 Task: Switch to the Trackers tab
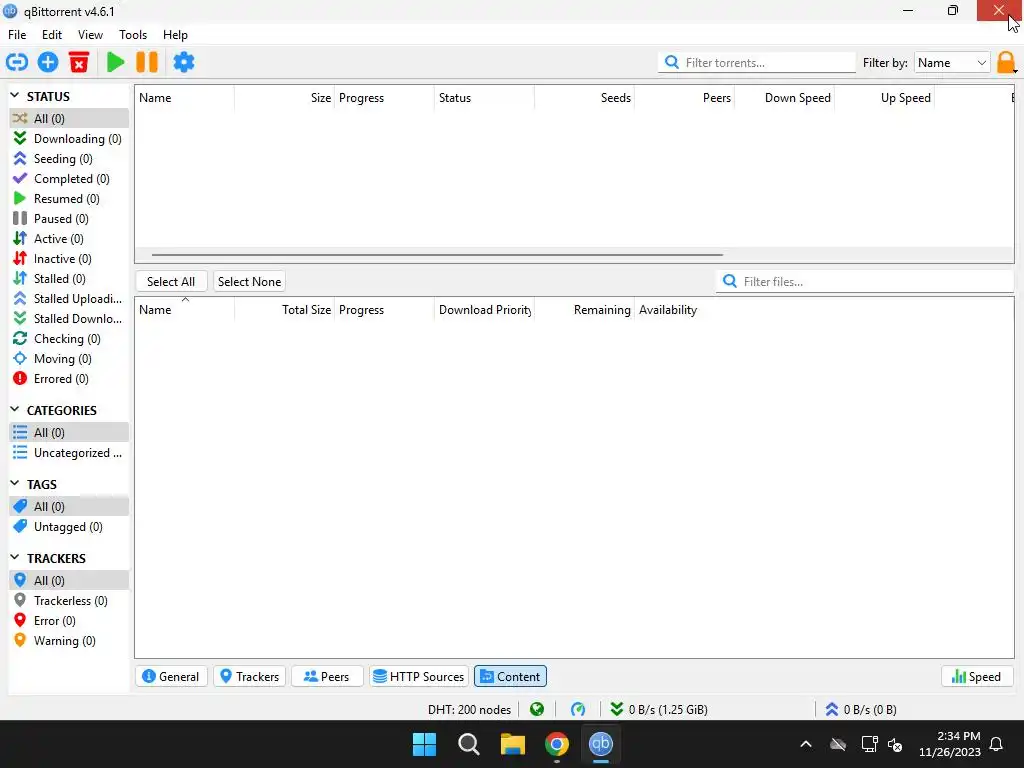coord(249,677)
